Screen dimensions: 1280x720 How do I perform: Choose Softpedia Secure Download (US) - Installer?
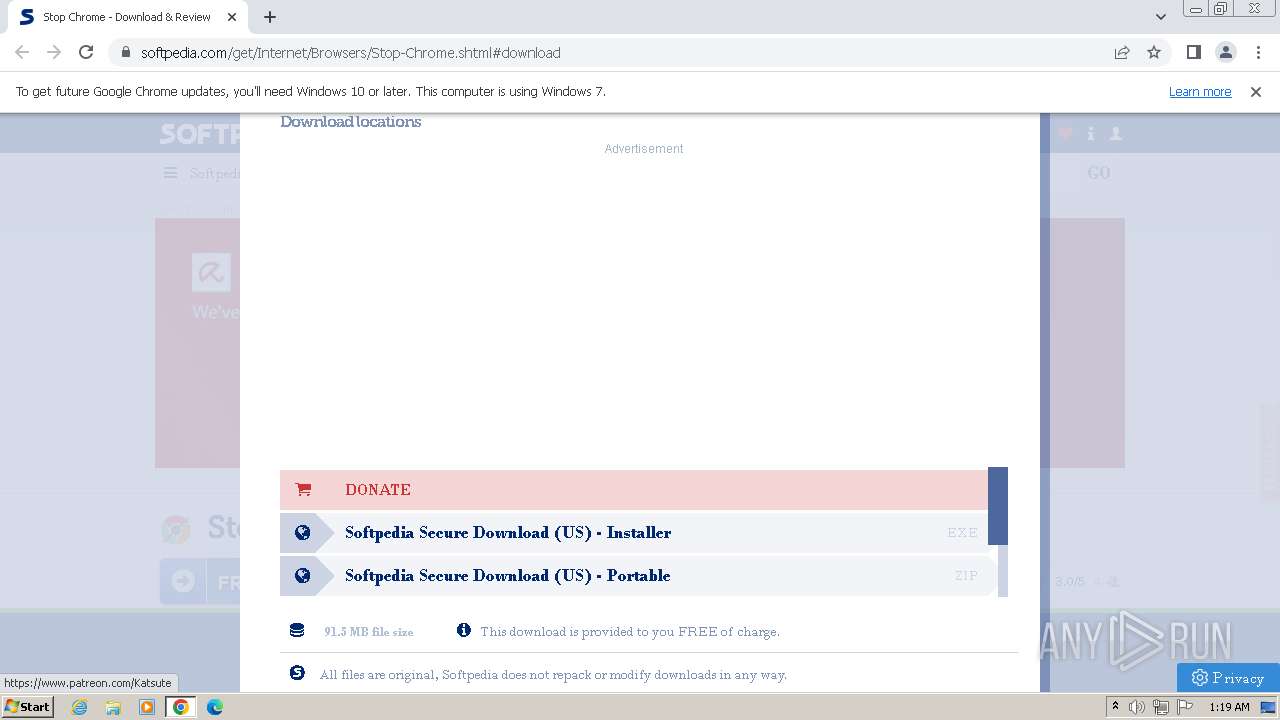pos(634,532)
